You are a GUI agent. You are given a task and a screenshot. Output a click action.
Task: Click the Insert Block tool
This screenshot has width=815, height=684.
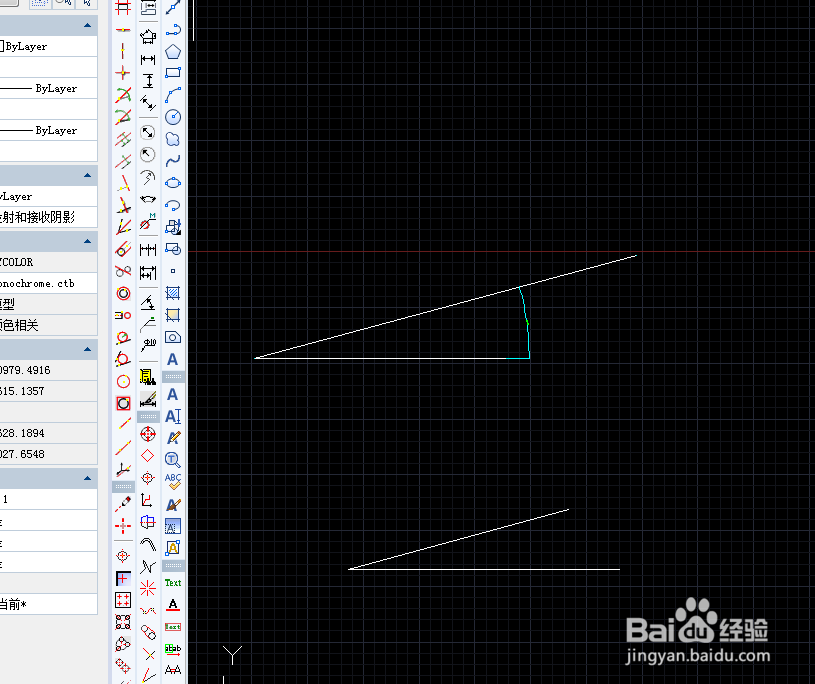pos(173,227)
